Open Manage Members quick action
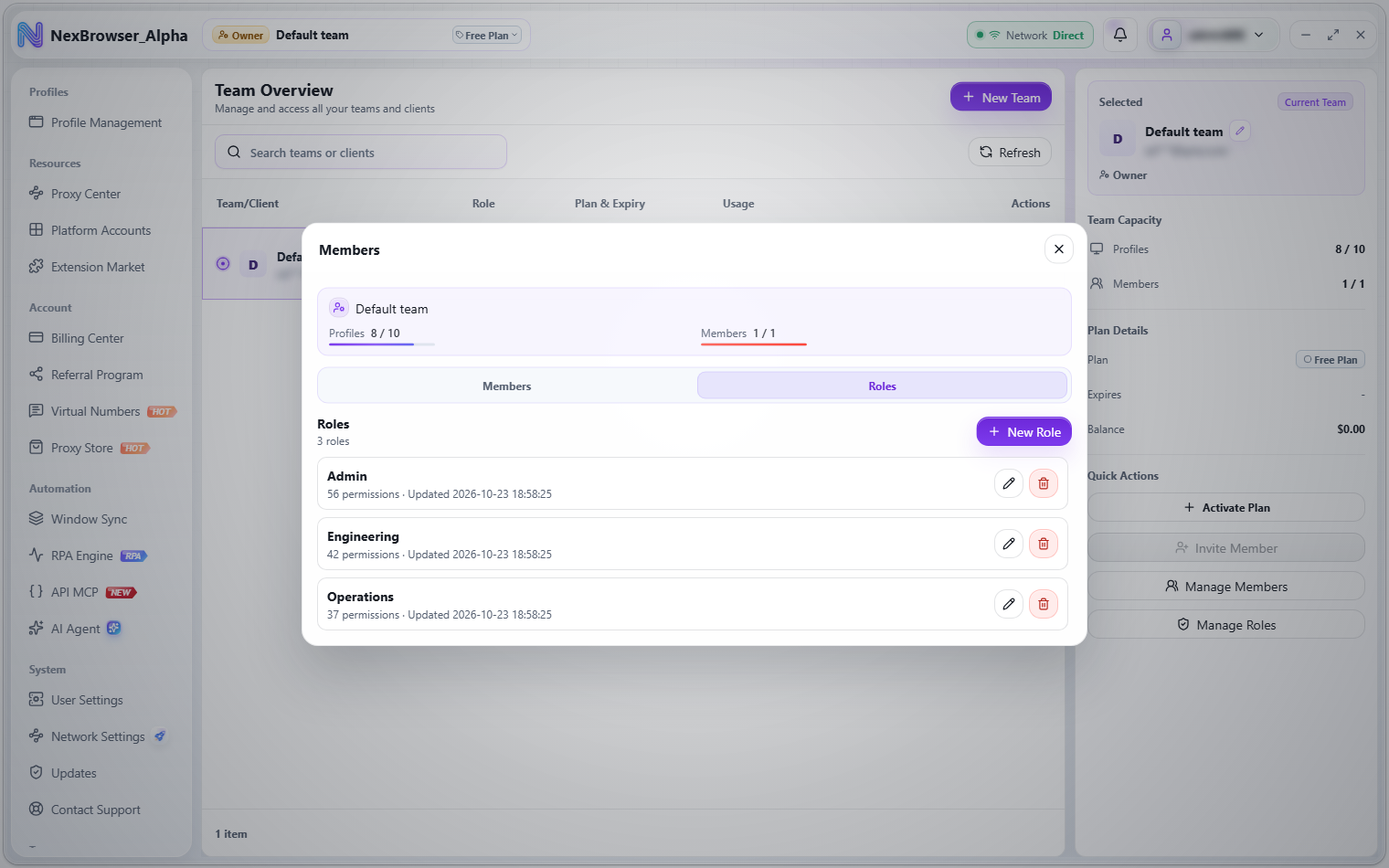1389x868 pixels. coord(1226,586)
